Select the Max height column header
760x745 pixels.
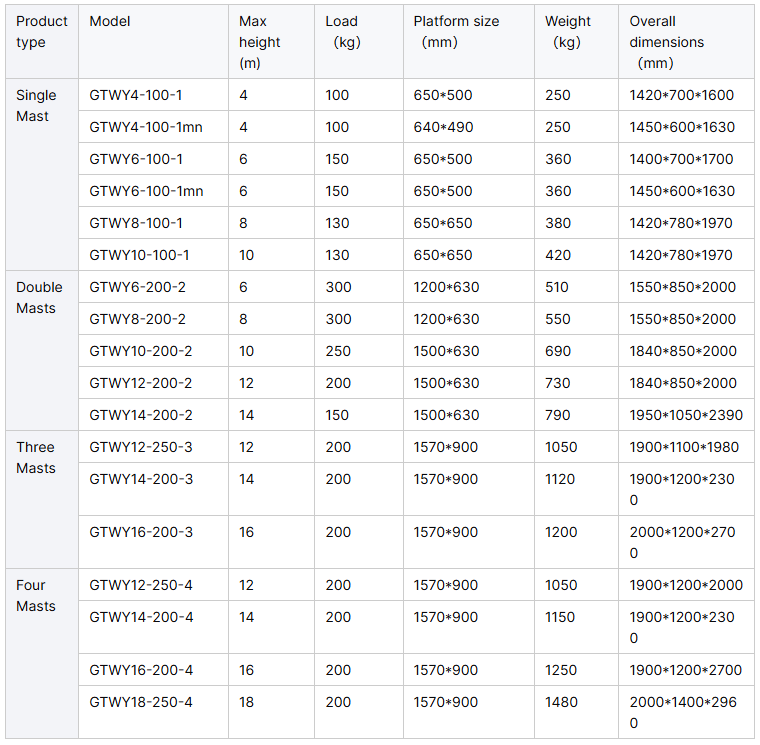click(x=259, y=42)
